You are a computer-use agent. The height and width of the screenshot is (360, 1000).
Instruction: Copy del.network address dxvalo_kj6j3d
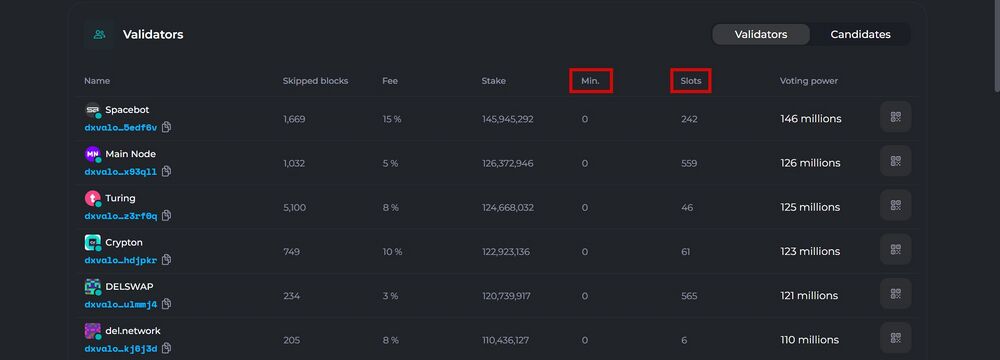tap(166, 348)
